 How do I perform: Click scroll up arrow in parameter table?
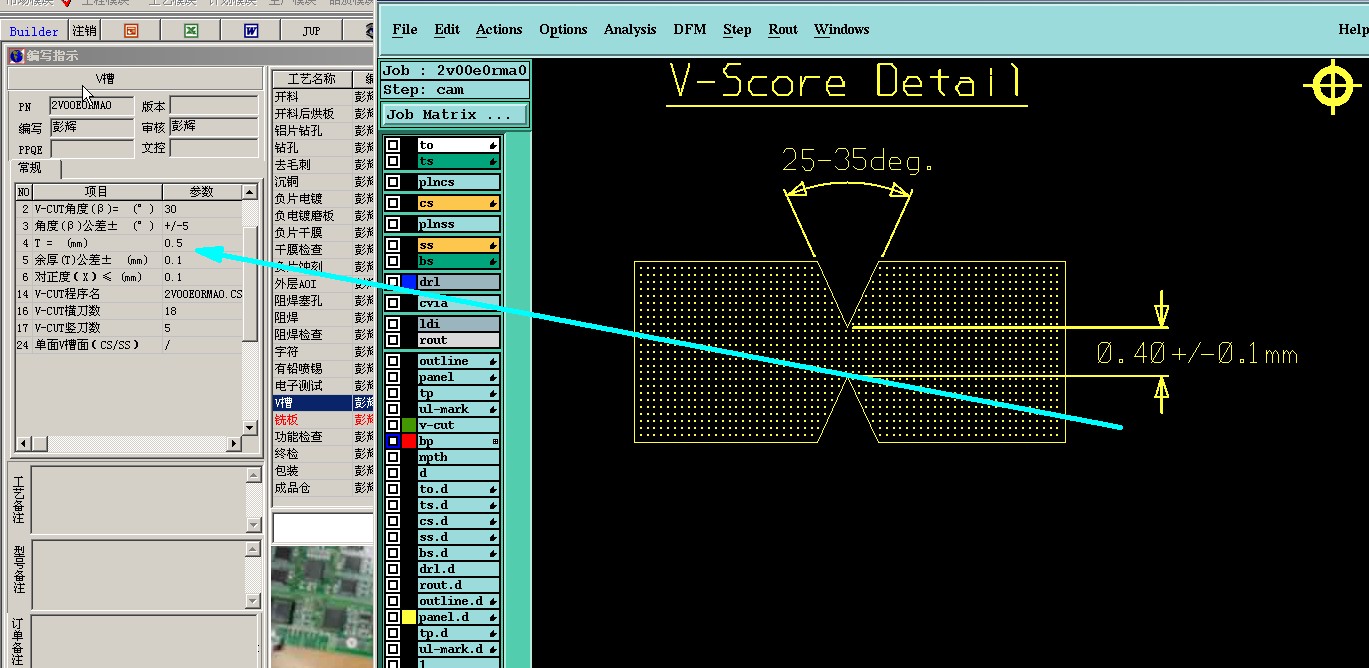[250, 191]
